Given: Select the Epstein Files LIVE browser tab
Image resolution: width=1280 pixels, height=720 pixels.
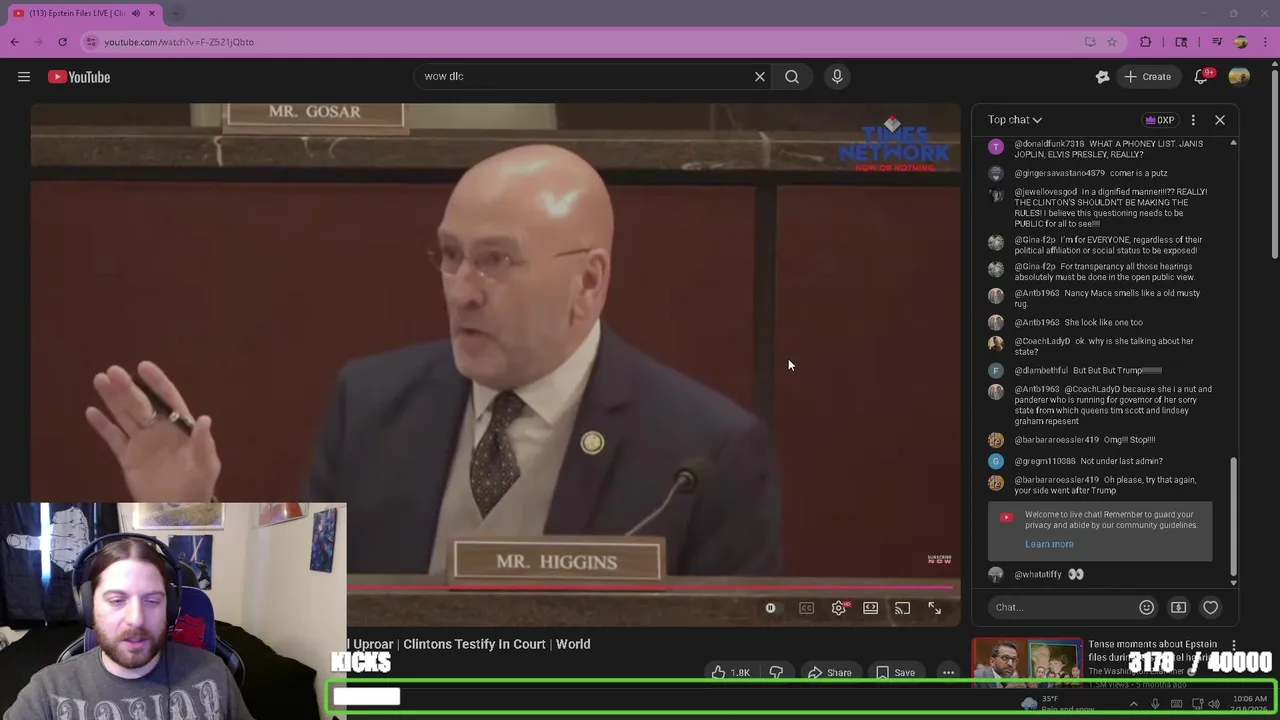Looking at the screenshot, I should (77, 13).
